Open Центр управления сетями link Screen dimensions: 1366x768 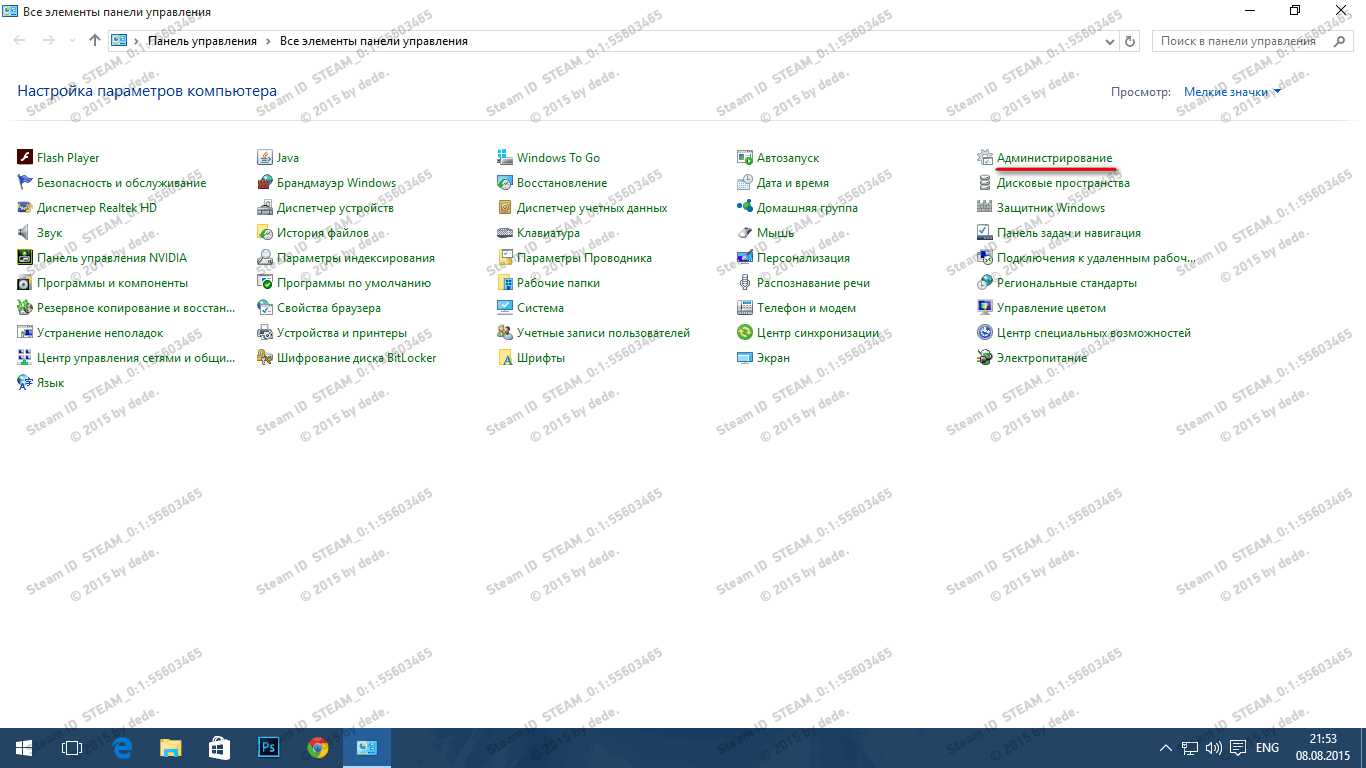click(x=136, y=358)
